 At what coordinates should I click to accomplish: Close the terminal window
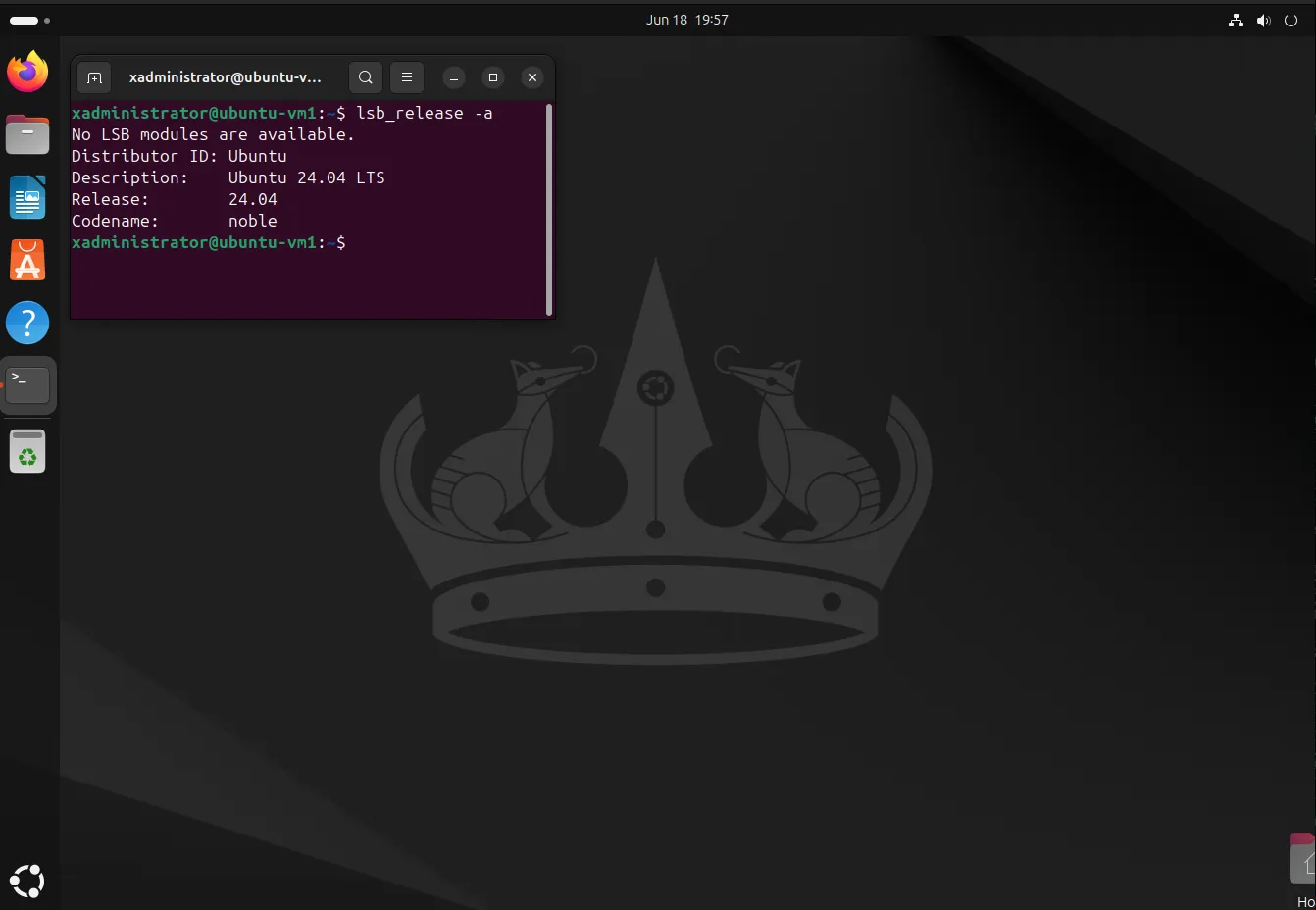[532, 77]
